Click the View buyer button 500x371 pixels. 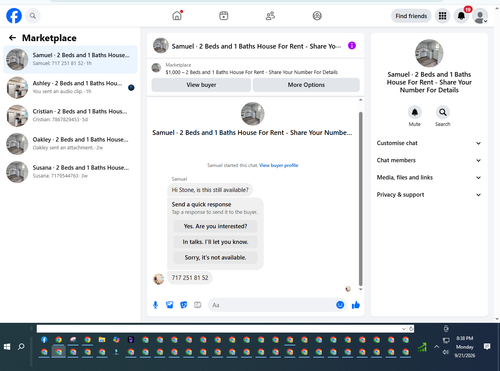201,85
